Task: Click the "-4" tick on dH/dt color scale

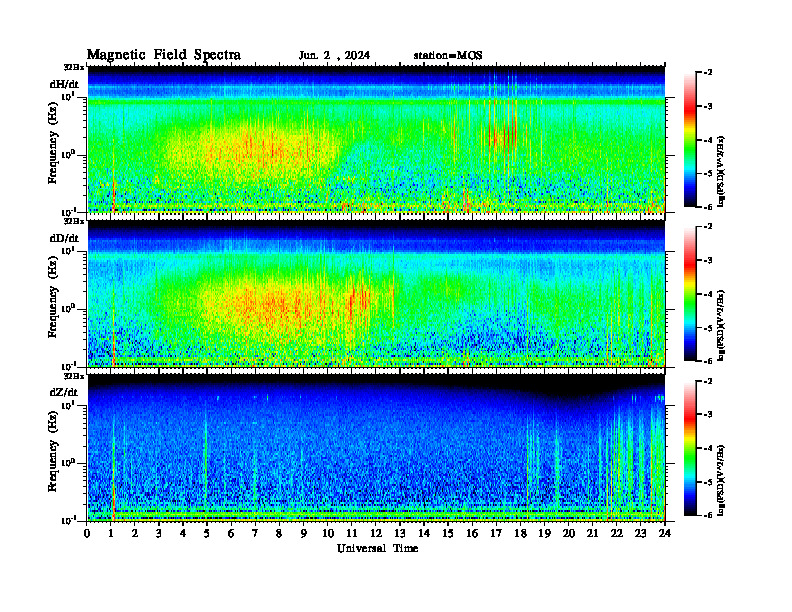Action: (708, 140)
